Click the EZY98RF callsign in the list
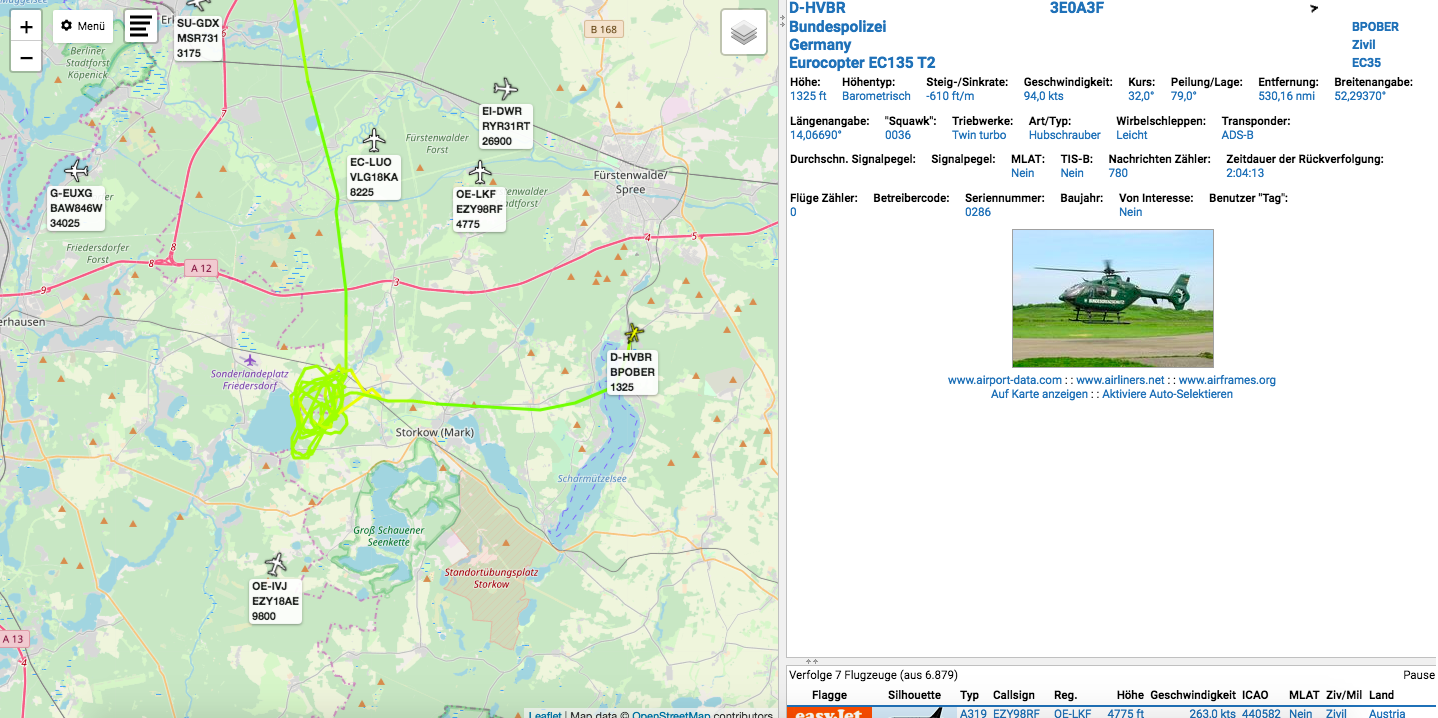Image resolution: width=1438 pixels, height=718 pixels. (x=1015, y=713)
